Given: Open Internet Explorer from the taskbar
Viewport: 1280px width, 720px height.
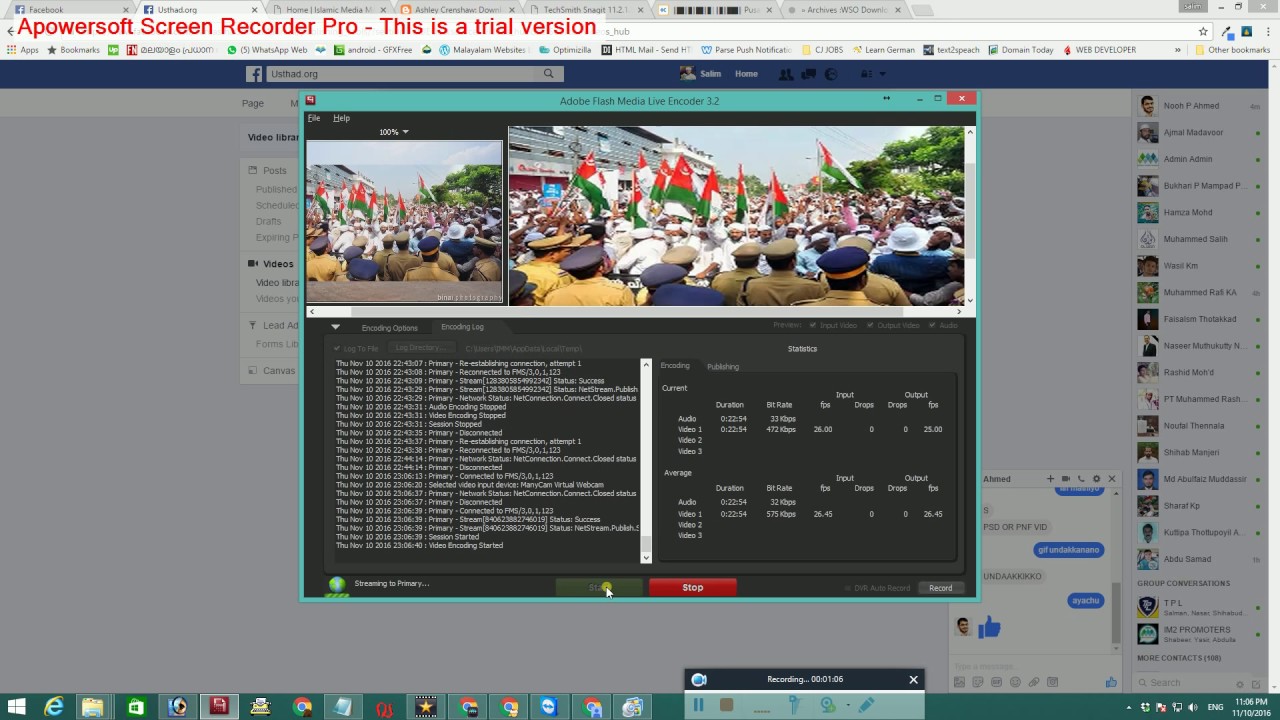Looking at the screenshot, I should click(53, 707).
